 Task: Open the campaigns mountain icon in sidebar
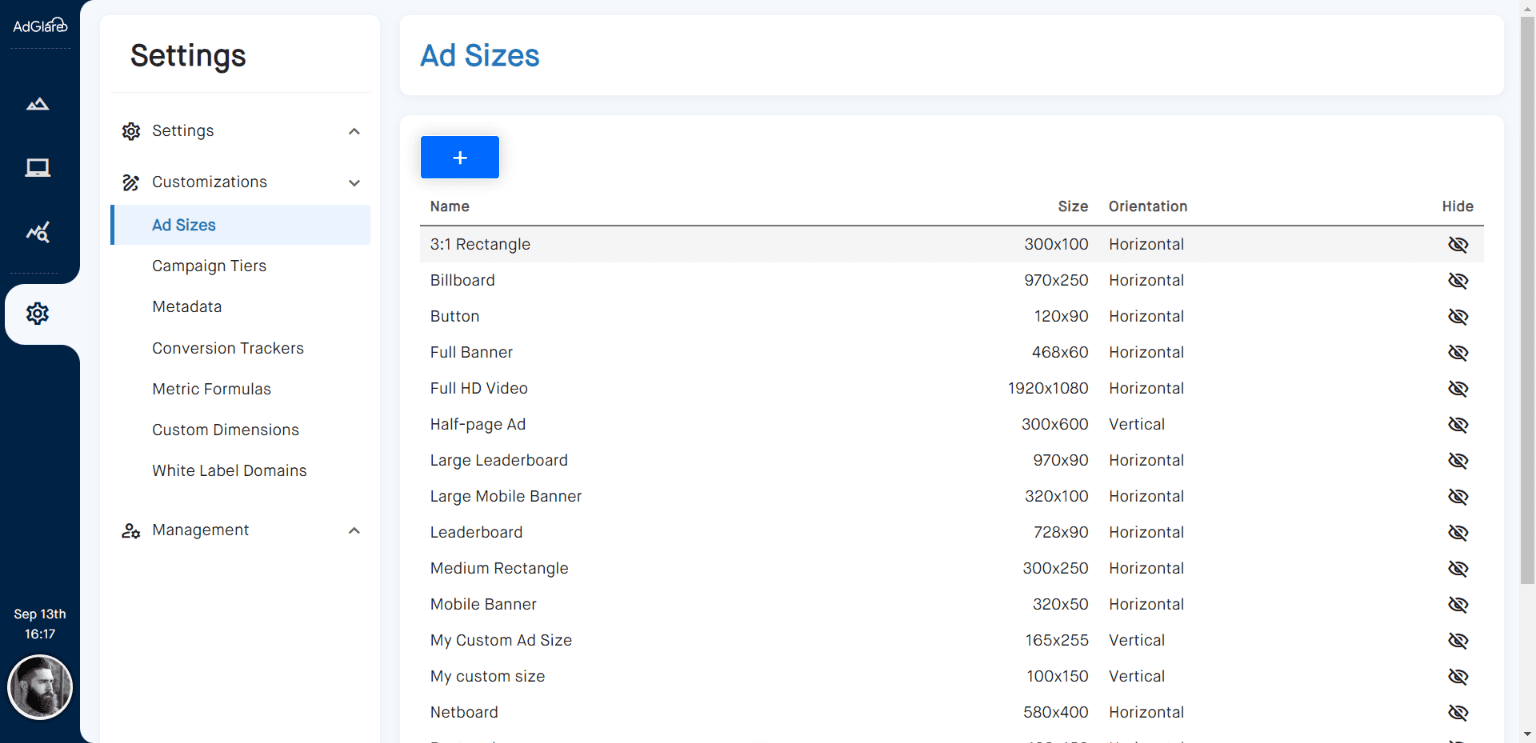click(38, 103)
